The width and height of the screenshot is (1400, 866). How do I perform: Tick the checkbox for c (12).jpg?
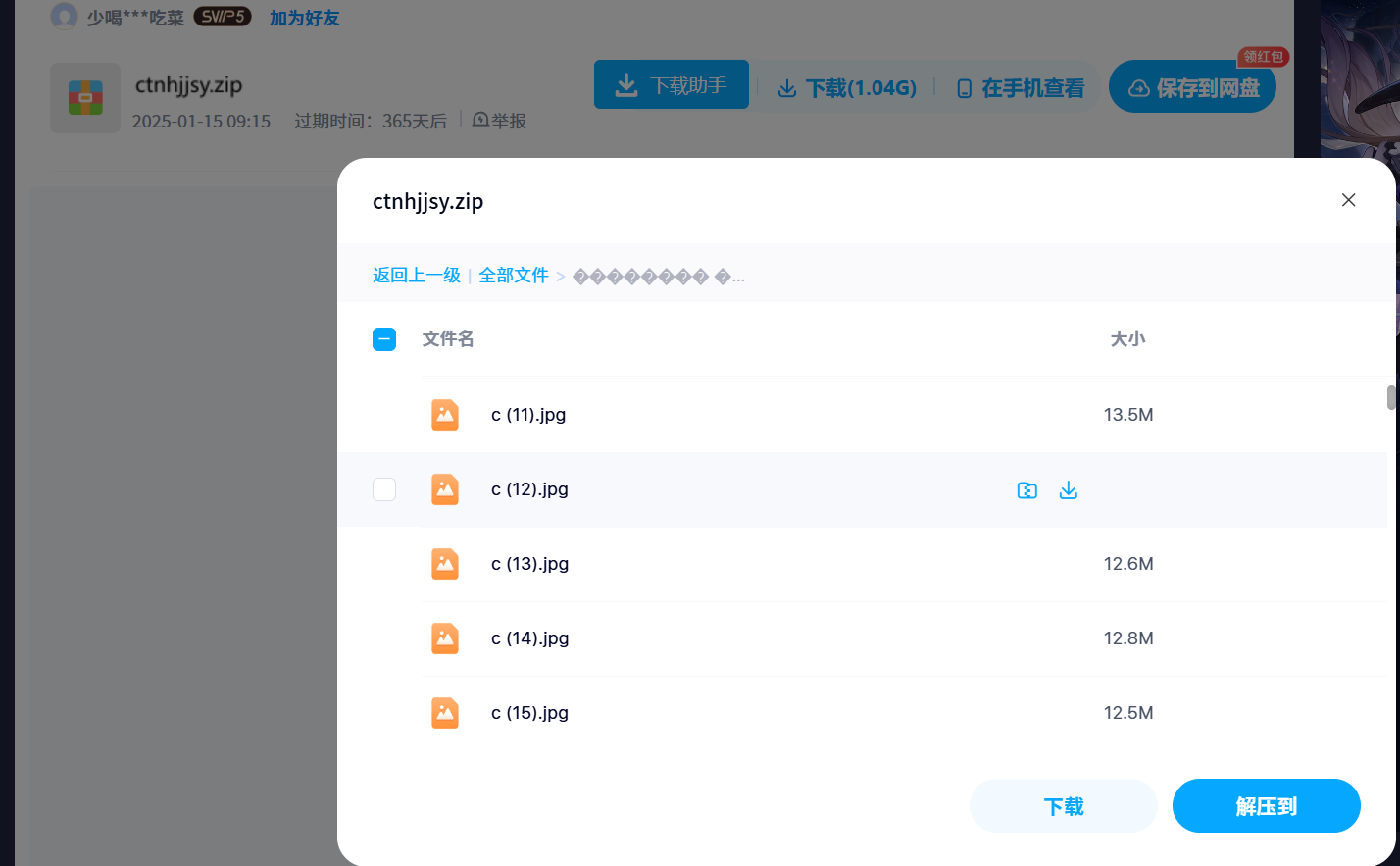pos(384,489)
